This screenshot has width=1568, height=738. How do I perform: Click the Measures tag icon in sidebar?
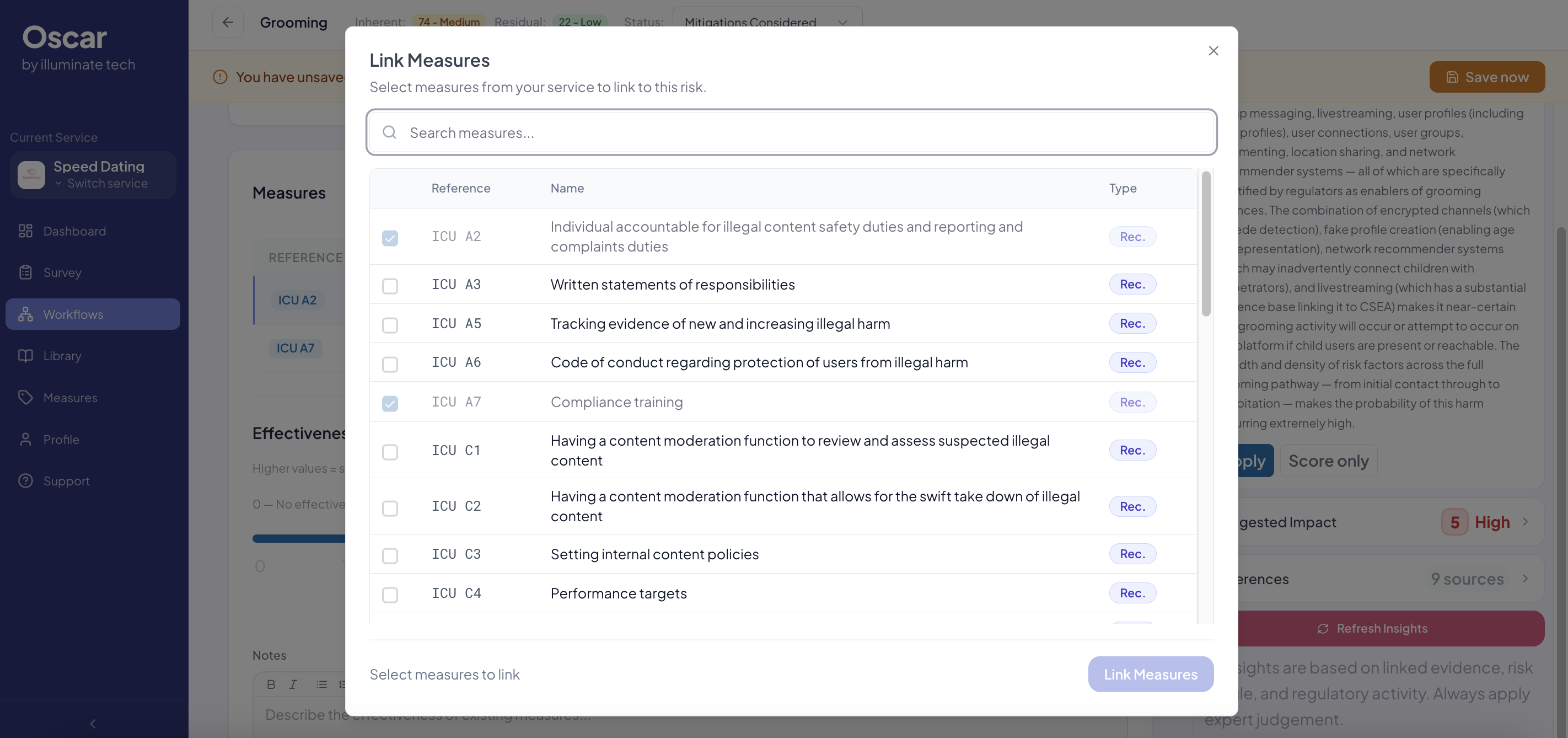[25, 398]
